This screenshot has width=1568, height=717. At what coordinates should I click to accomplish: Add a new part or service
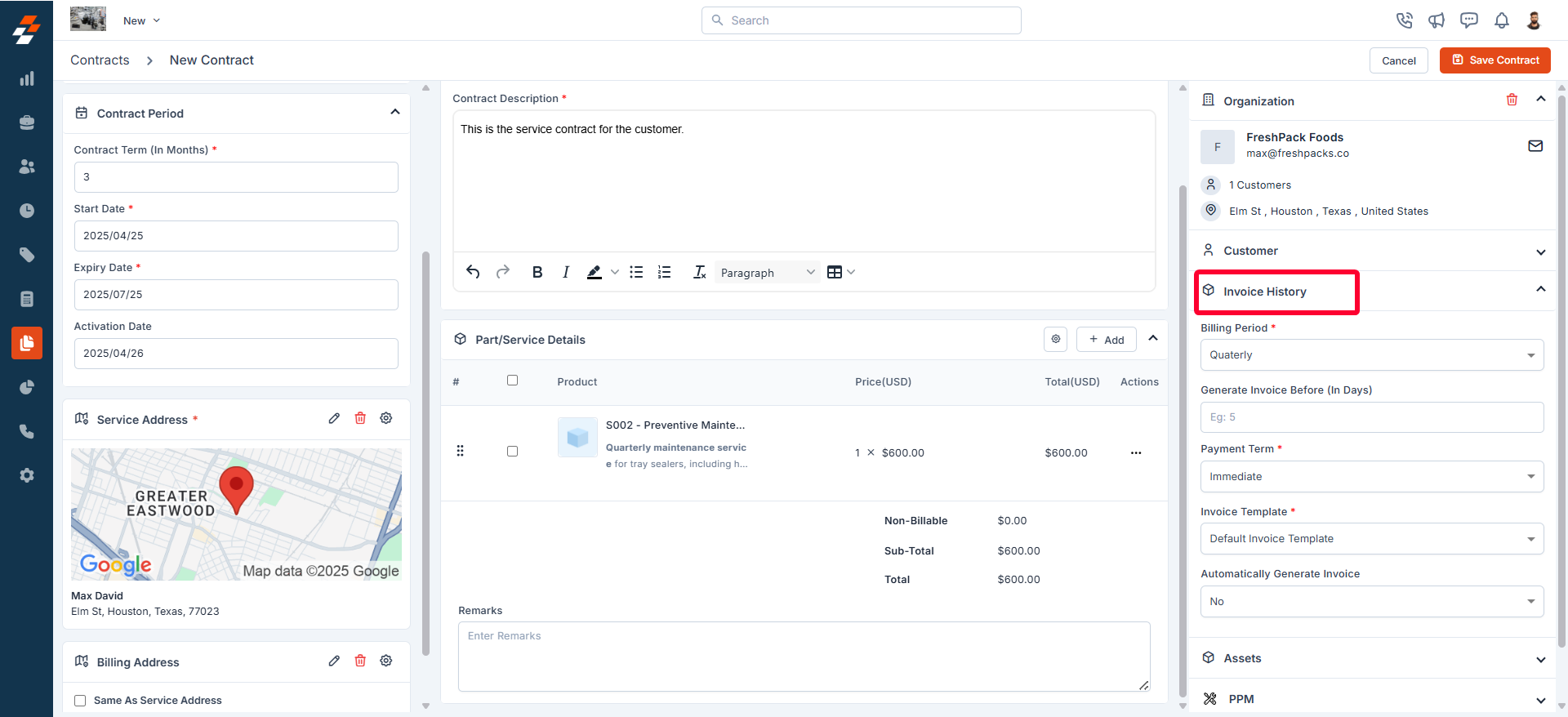[1106, 339]
